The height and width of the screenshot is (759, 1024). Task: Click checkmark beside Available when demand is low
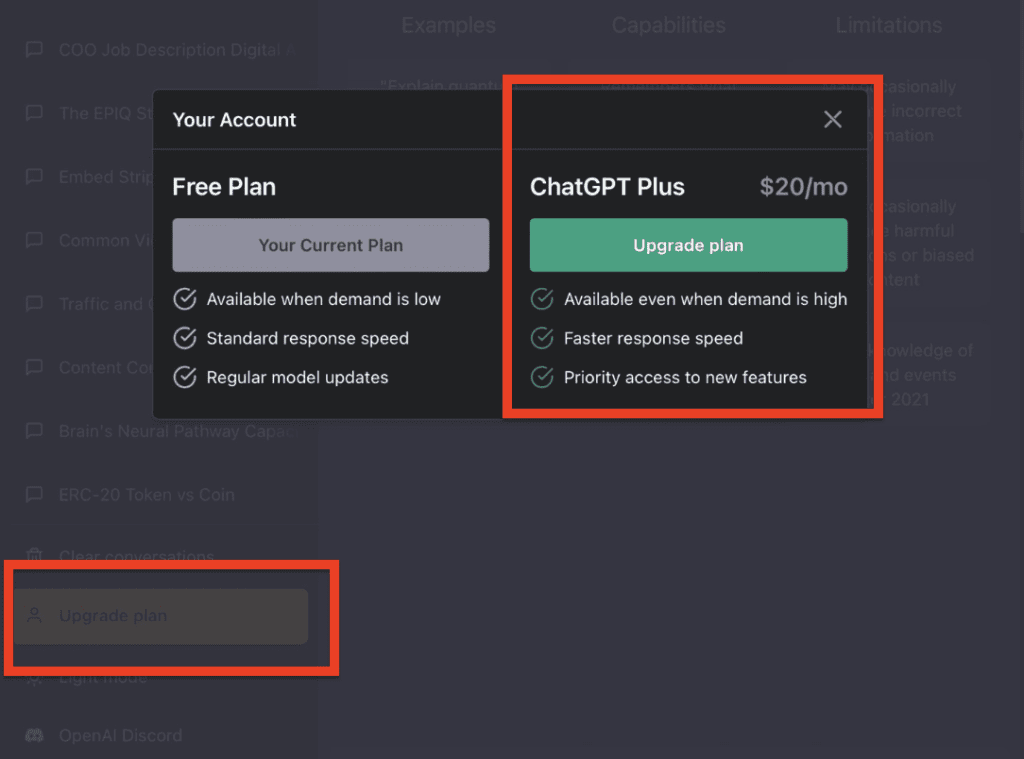185,299
